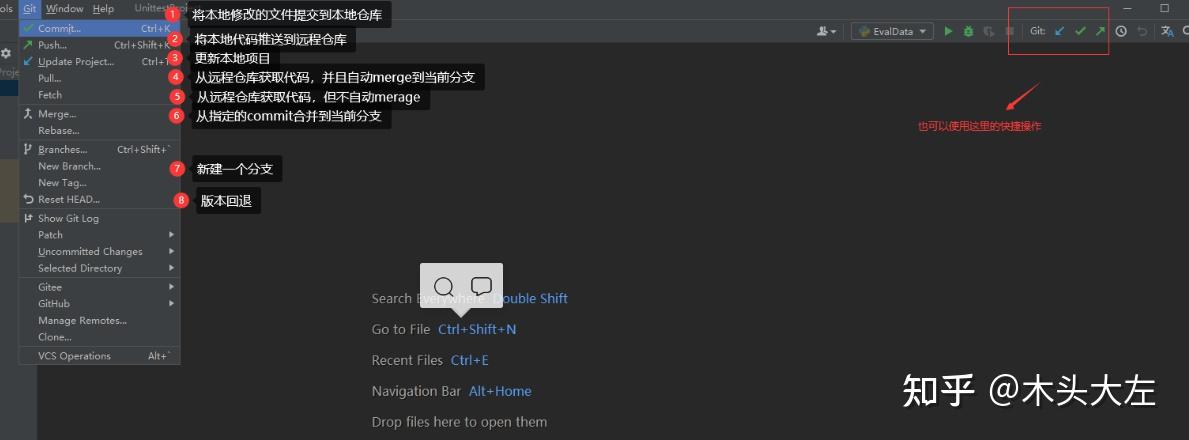This screenshot has height=440, width=1189.
Task: Expand the Uncommitted Changes submenu
Action: pos(100,251)
